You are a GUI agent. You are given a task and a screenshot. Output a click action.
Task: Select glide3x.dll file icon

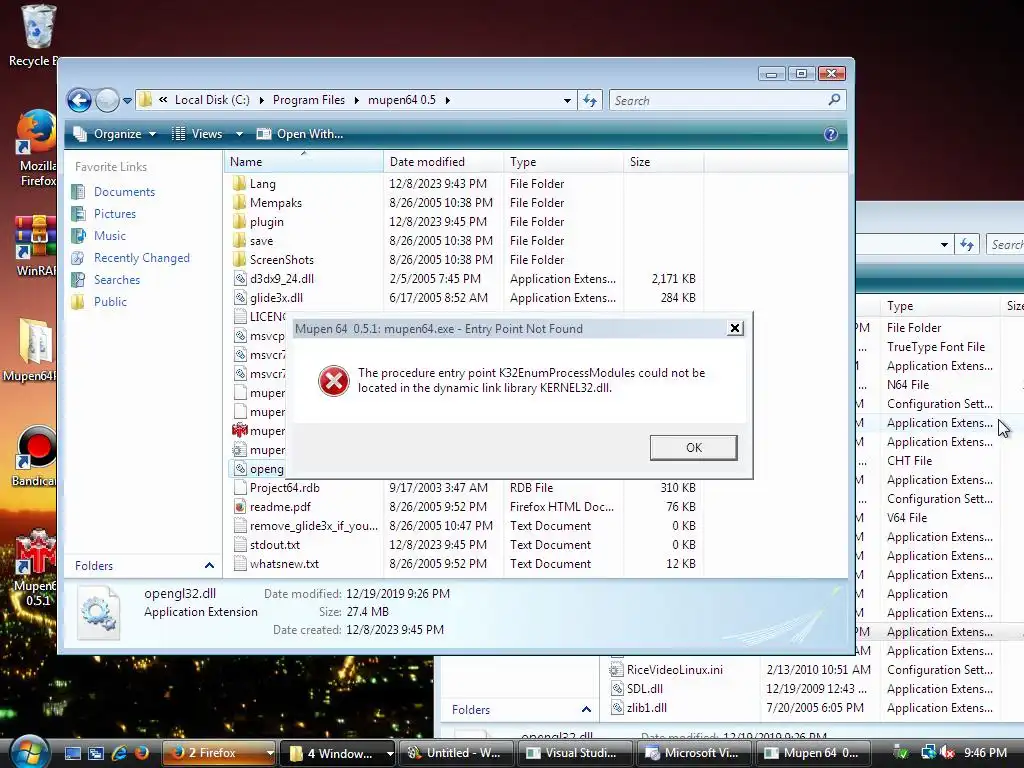pos(240,297)
